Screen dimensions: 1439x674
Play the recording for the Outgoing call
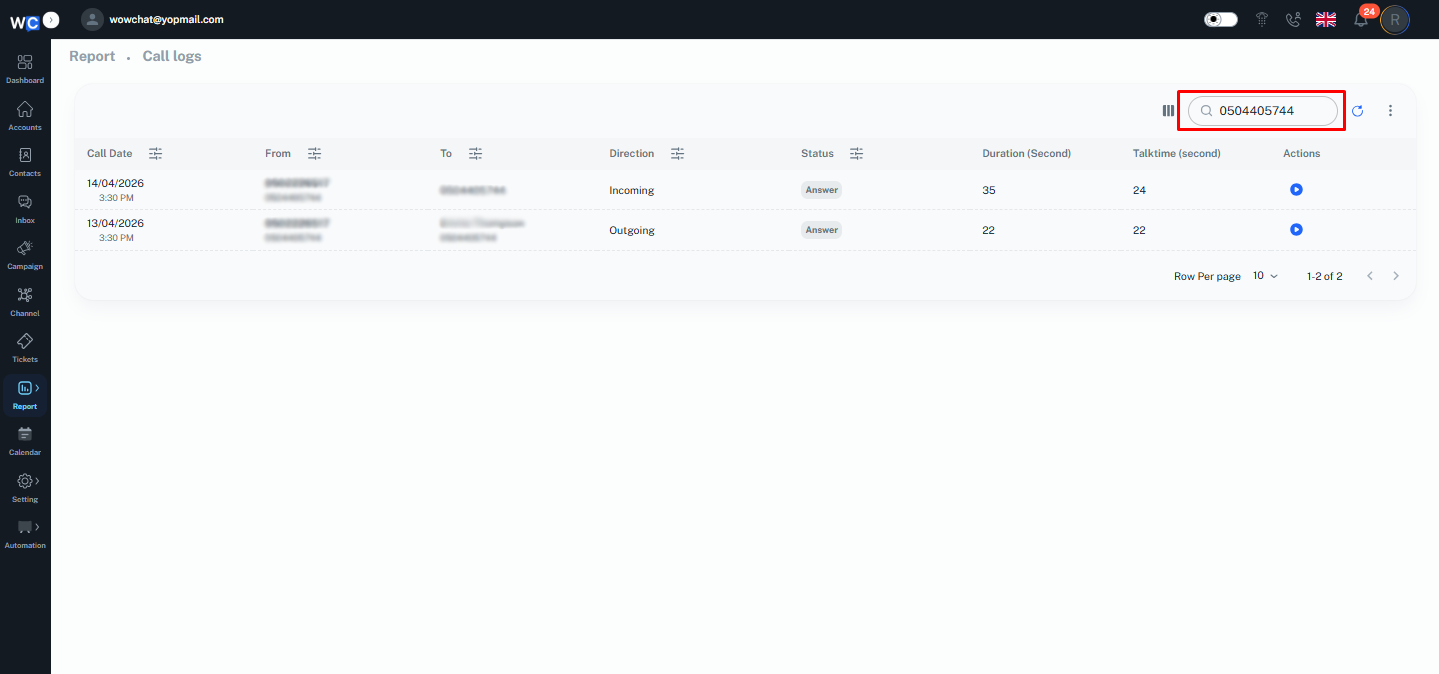pos(1296,229)
